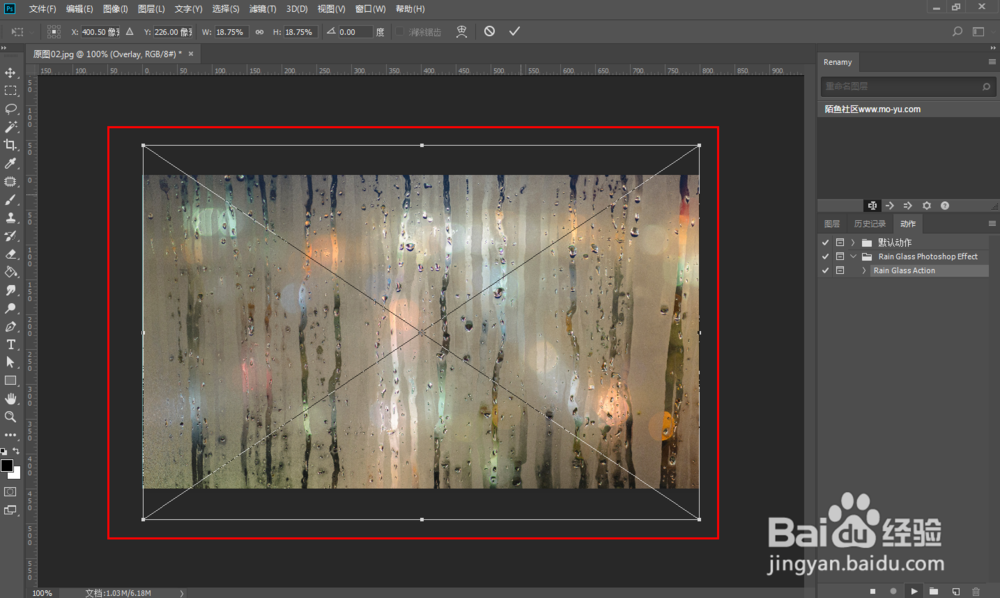Screen dimensions: 1000x598
Task: Select the Zoom tool
Action: click(10, 416)
